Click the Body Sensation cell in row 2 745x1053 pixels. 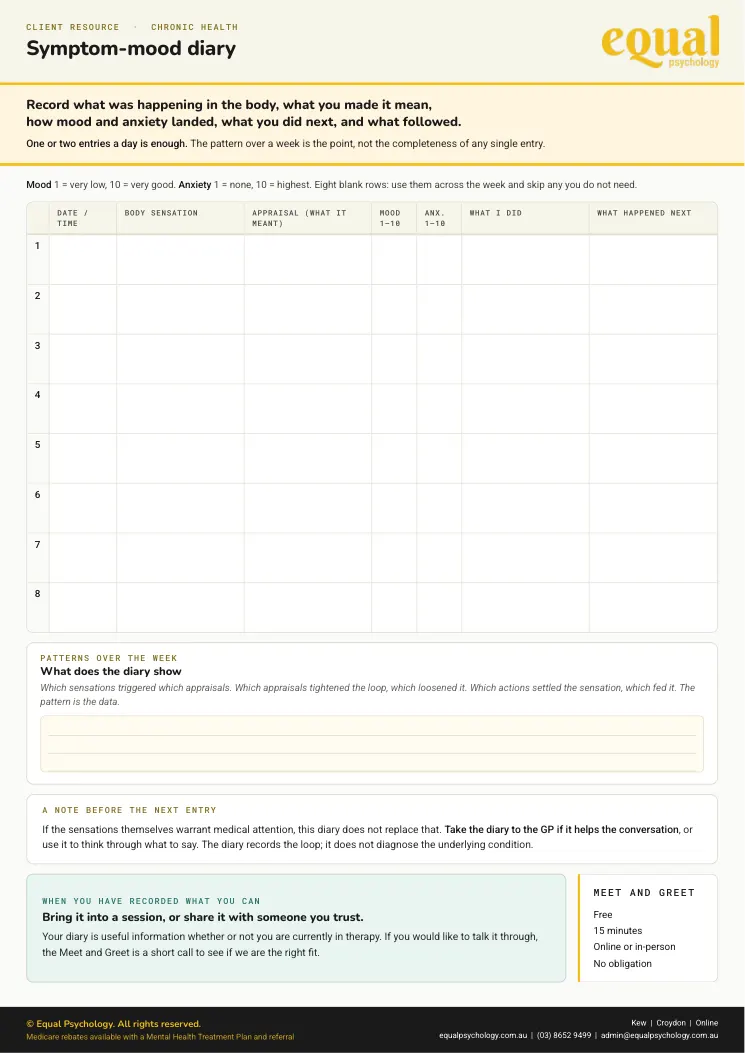[180, 309]
